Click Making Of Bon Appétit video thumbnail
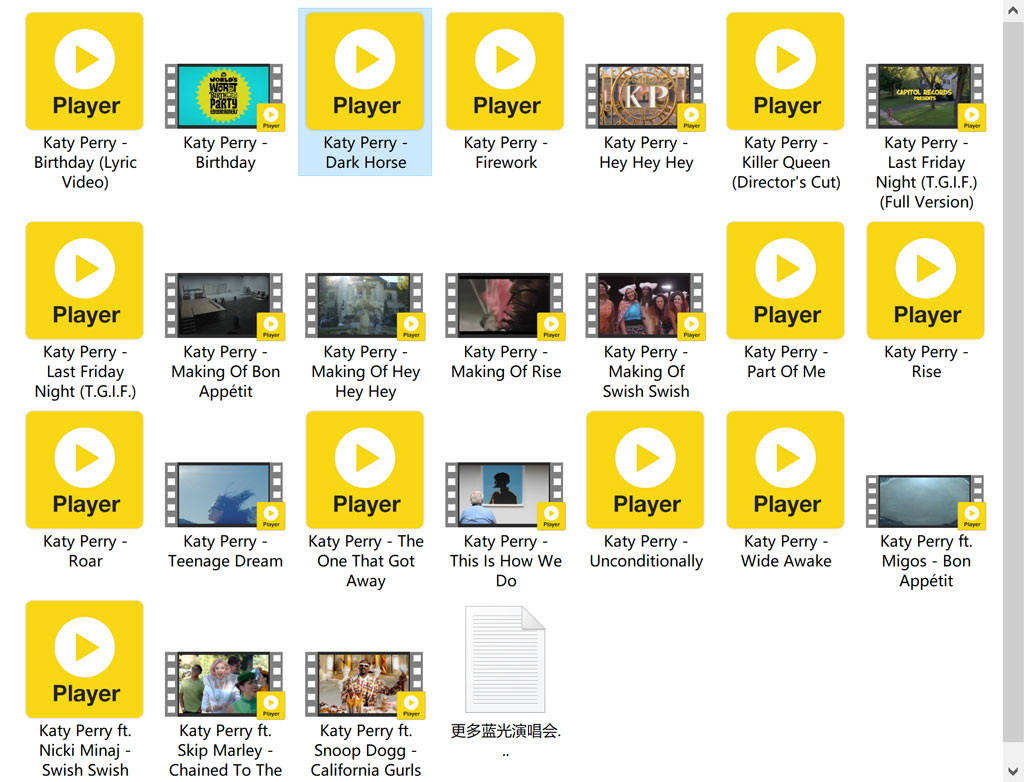This screenshot has height=782, width=1024. point(224,305)
